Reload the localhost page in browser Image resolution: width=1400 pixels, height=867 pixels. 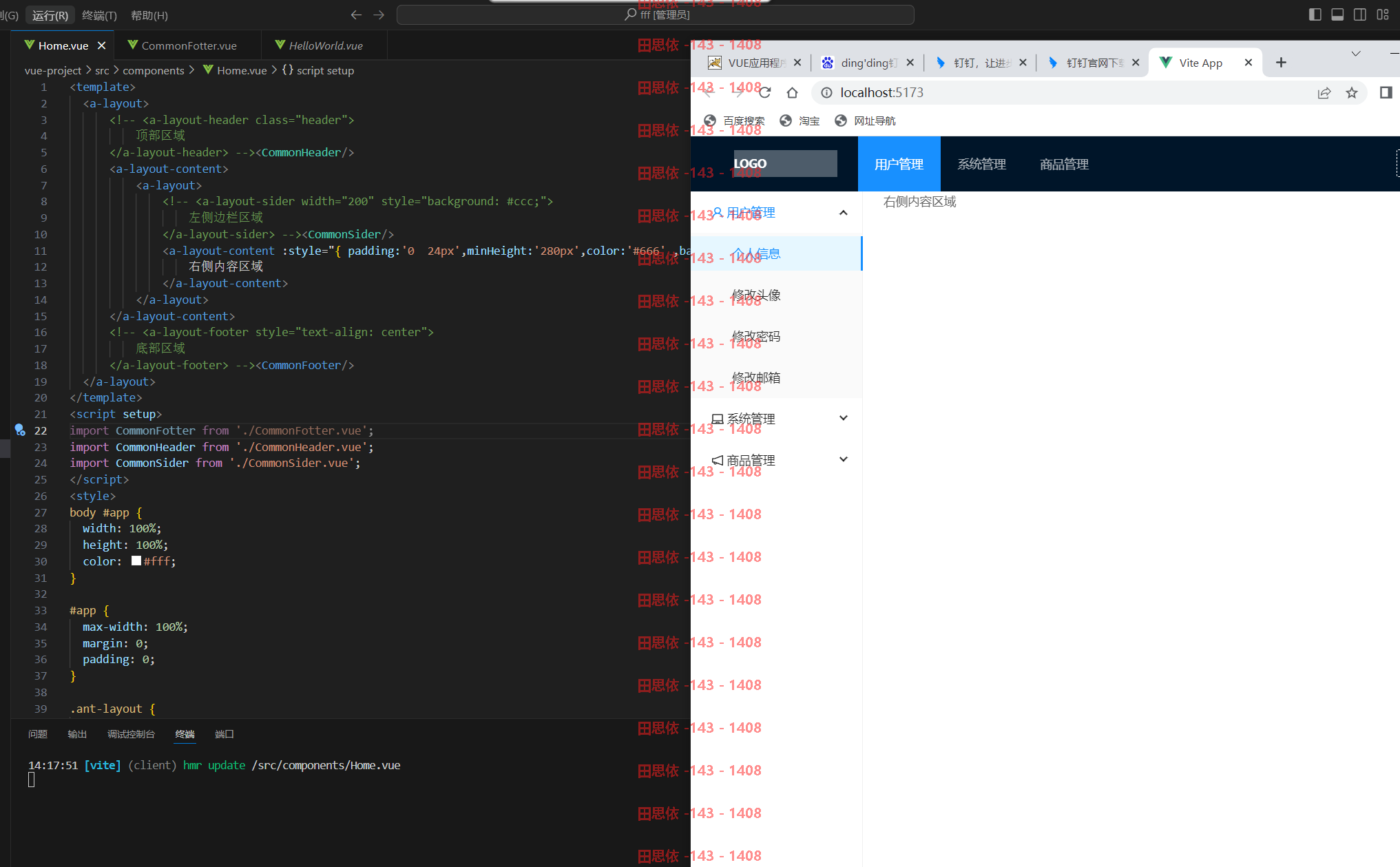point(764,92)
